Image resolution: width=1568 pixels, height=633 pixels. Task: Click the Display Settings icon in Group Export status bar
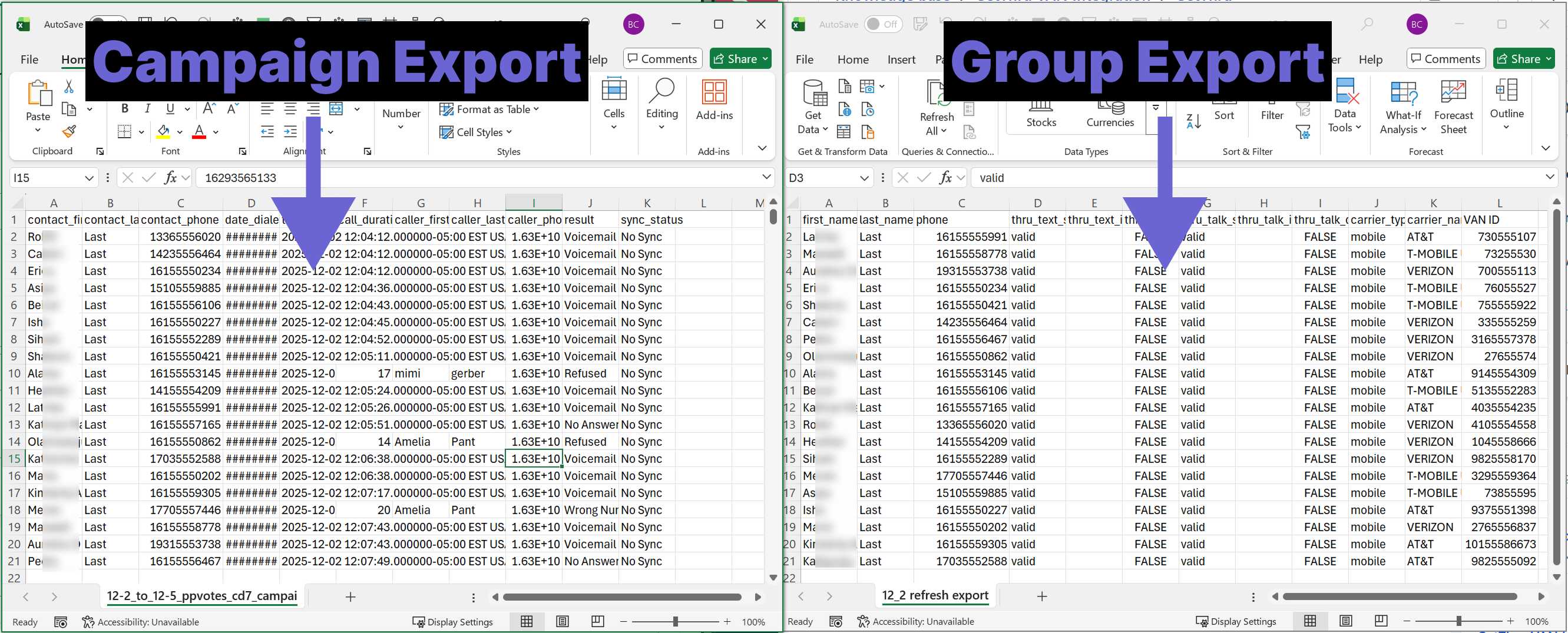[x=1202, y=621]
